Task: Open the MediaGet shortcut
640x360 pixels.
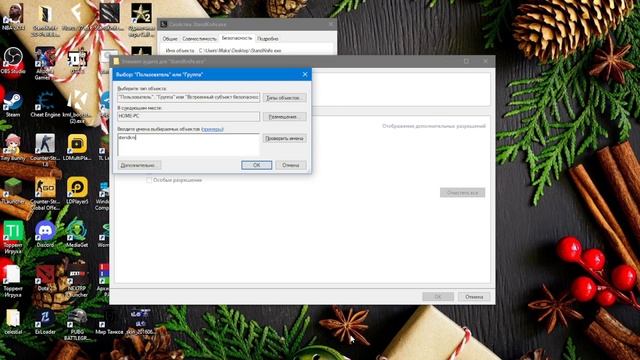Action: pos(77,234)
